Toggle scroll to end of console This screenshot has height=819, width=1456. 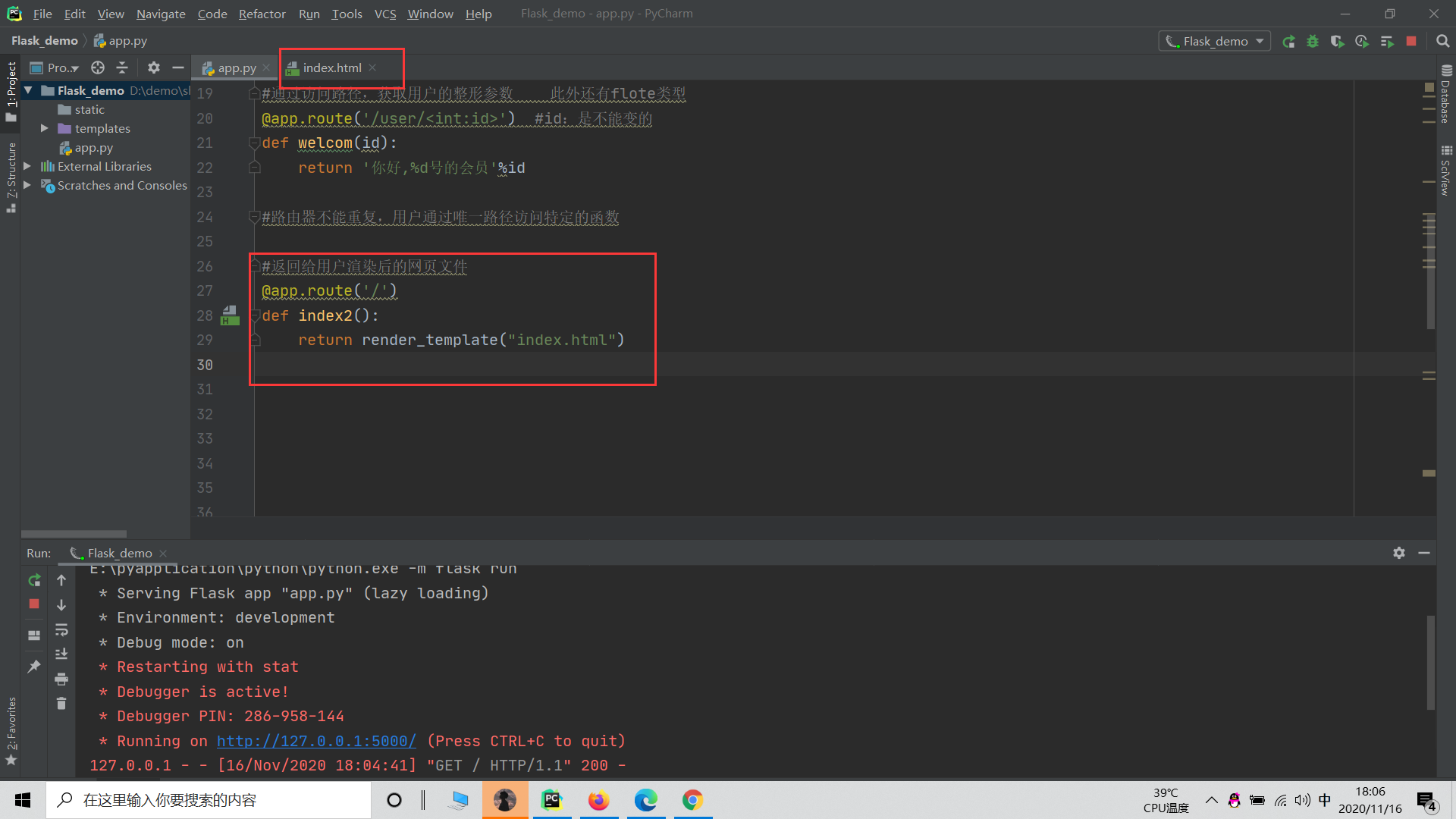(x=61, y=654)
